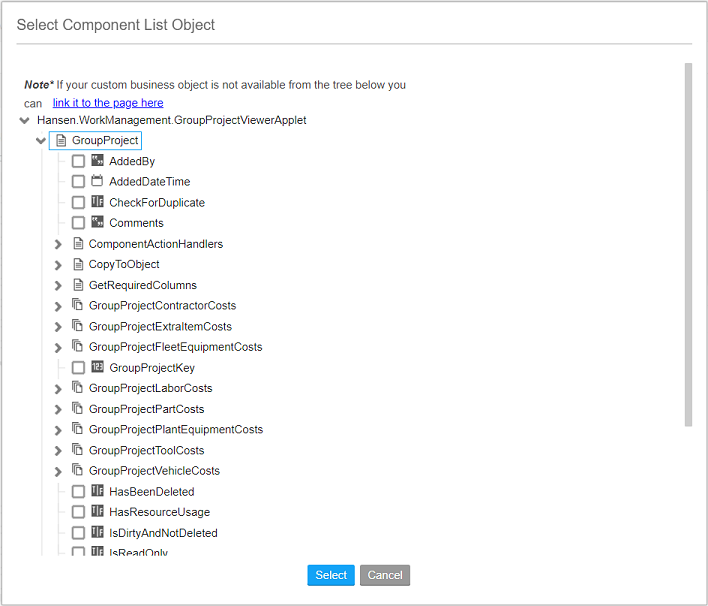Click the calendar icon beside AddedDateTime
Screen dimensions: 708x606
pyautogui.click(x=97, y=182)
